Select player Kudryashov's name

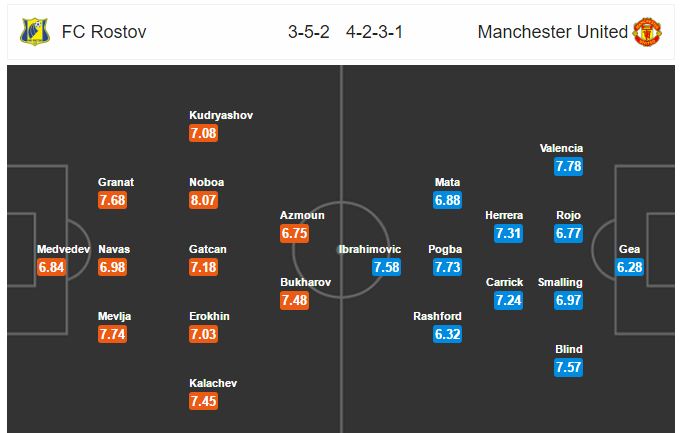tap(221, 115)
